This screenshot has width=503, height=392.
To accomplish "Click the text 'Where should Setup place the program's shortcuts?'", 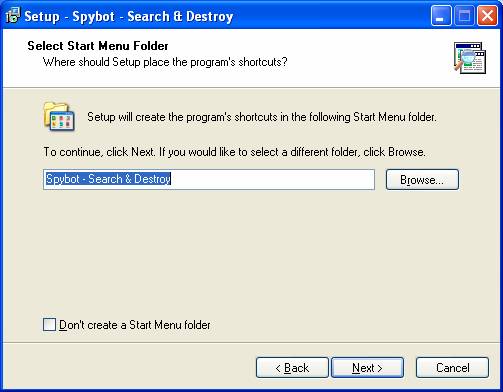I will 165,62.
